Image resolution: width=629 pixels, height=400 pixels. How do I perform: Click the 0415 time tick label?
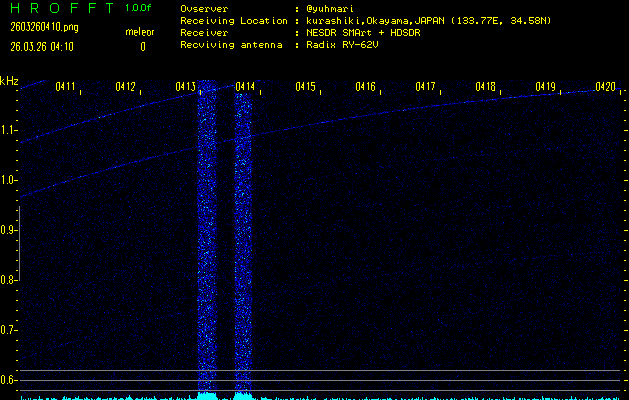(x=305, y=87)
